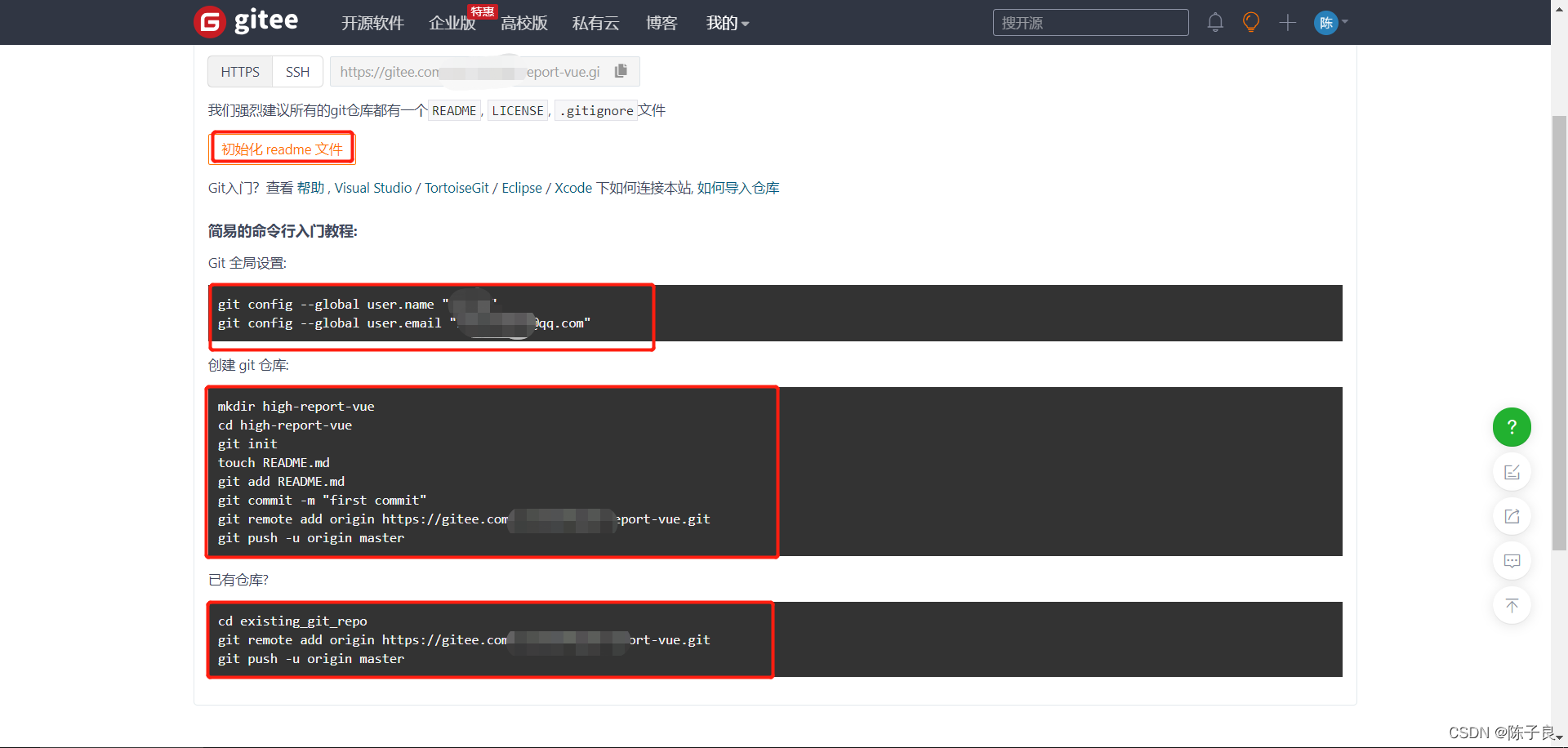Expand the 我的 dropdown
Viewport: 1568px width, 748px height.
[x=728, y=23]
